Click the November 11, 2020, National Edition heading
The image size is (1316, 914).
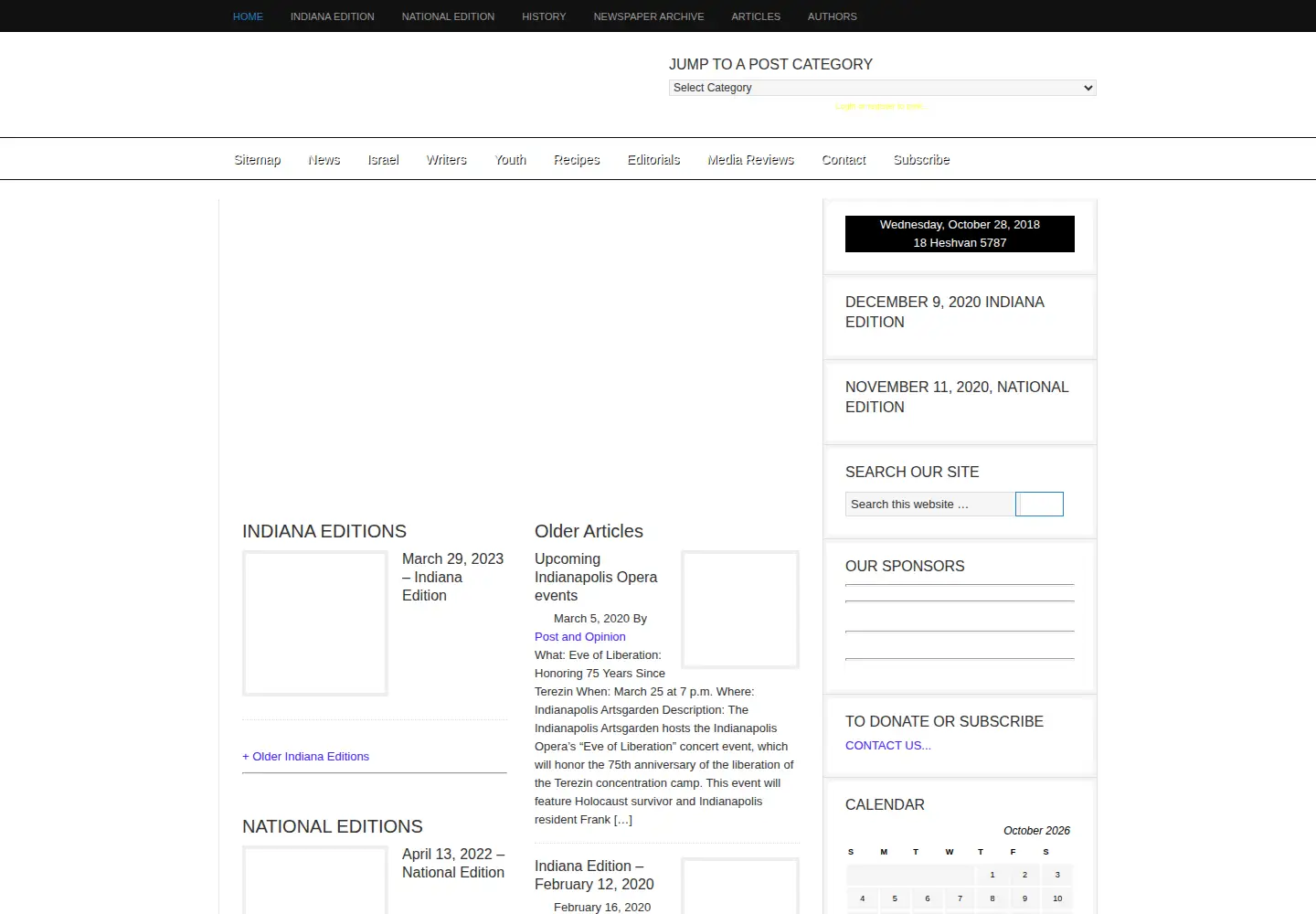pos(957,398)
